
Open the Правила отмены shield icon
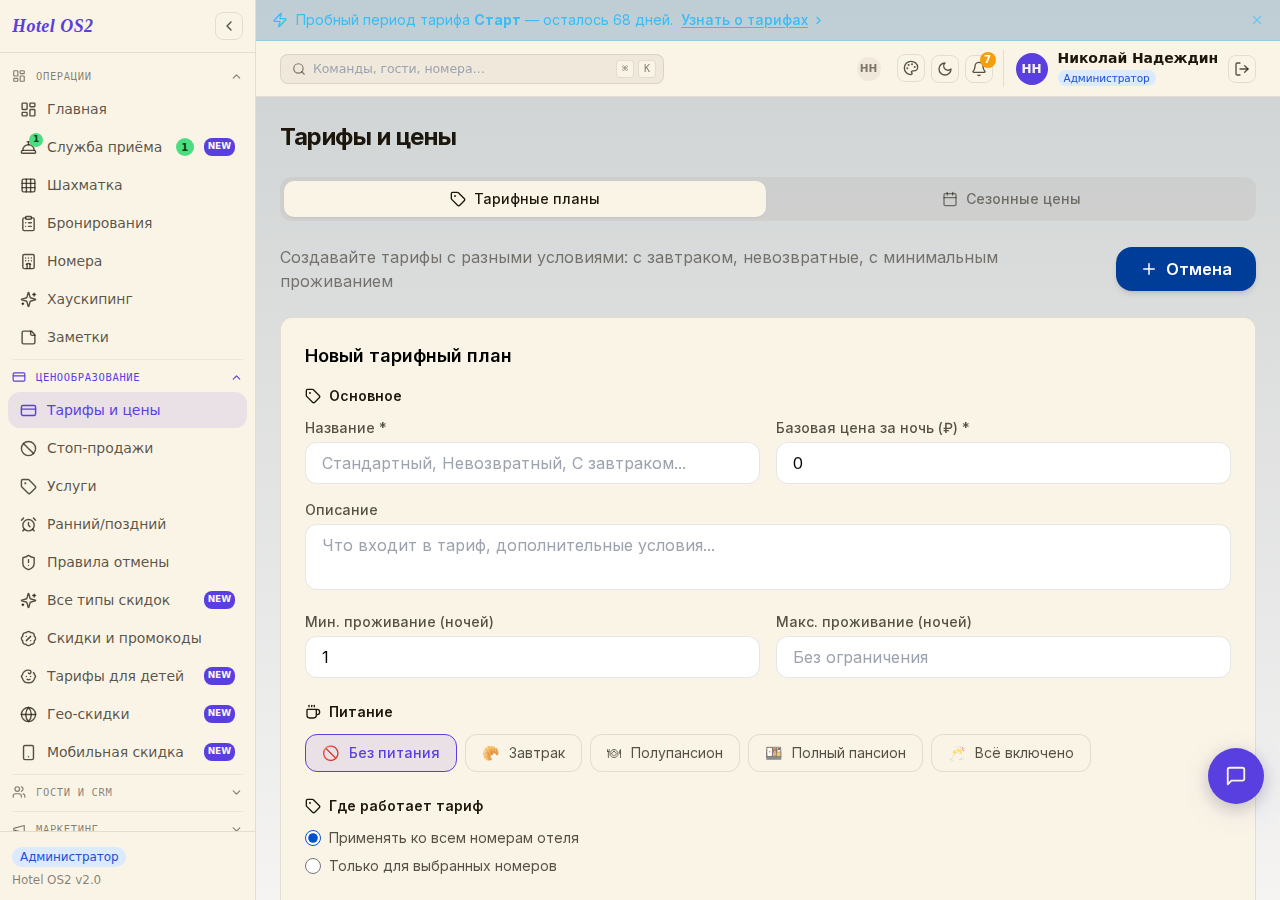tap(28, 562)
